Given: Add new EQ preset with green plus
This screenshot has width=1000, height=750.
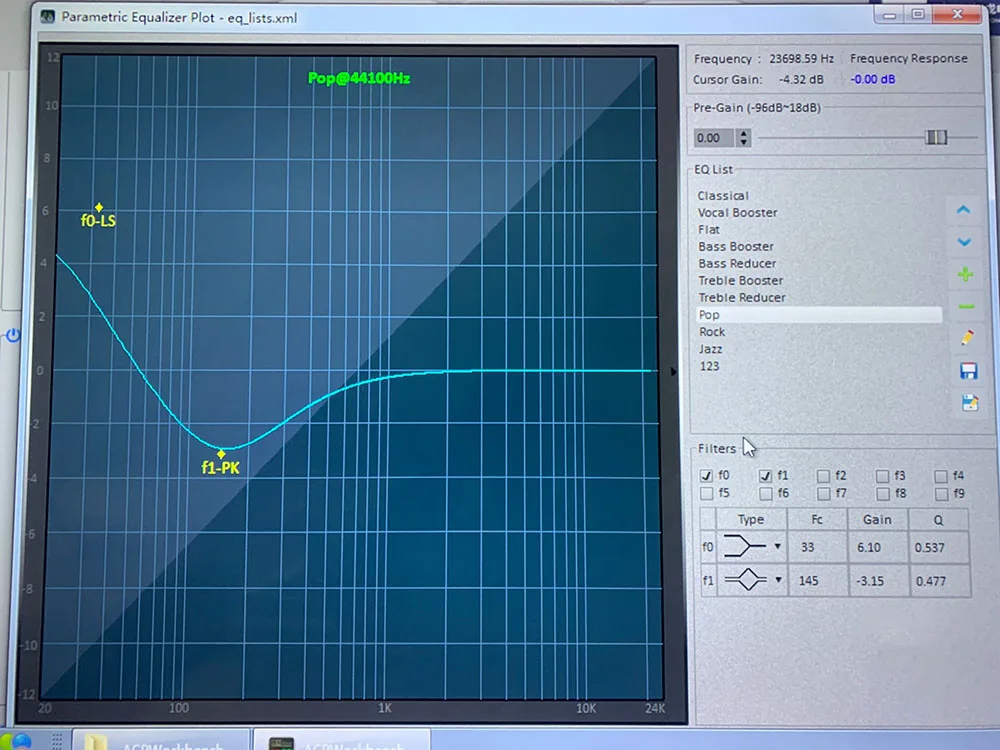Looking at the screenshot, I should 966,274.
